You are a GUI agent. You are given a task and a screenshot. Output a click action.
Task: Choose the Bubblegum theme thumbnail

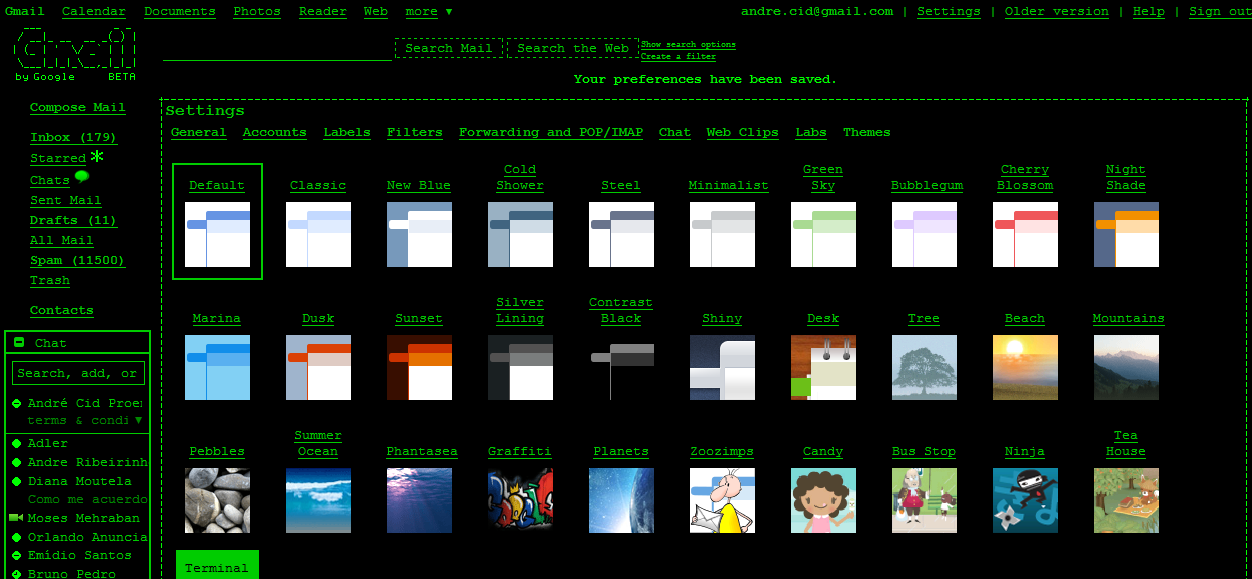click(924, 235)
